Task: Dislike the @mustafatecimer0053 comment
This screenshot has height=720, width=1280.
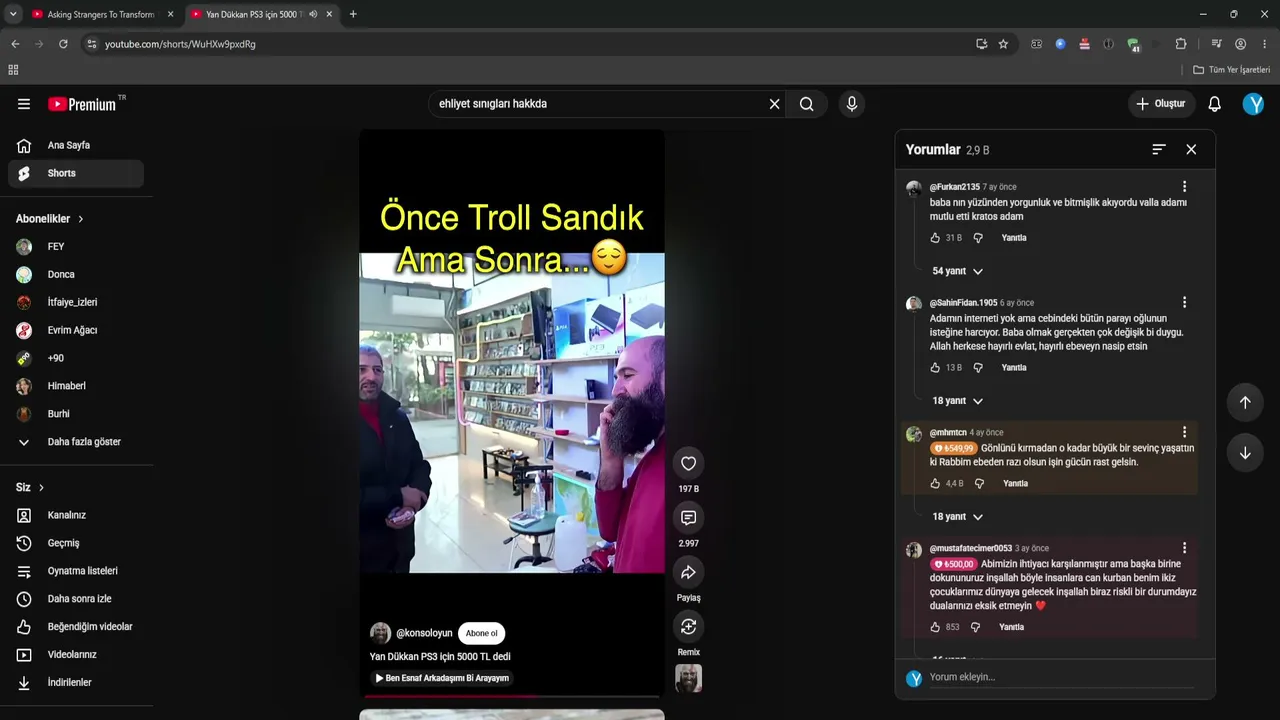Action: click(975, 628)
